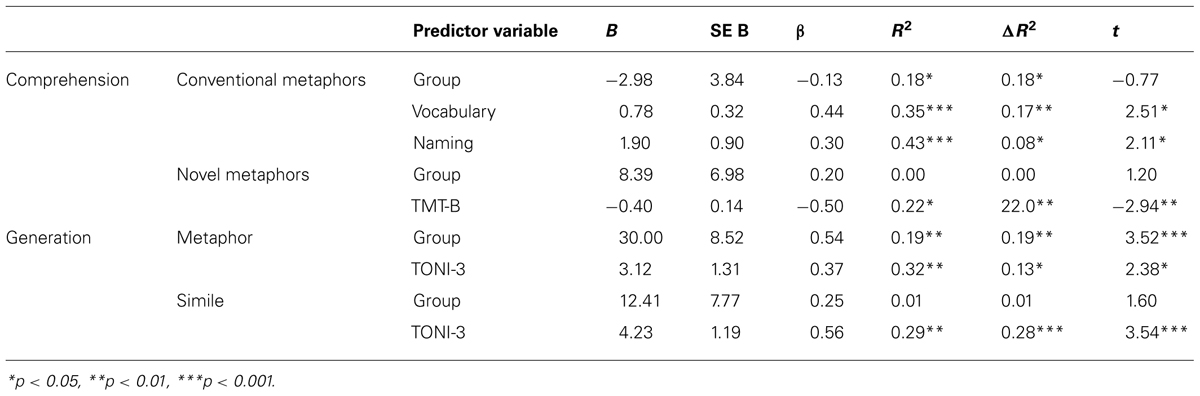Click the Predictor variable column header
The height and width of the screenshot is (396, 1200).
coord(485,31)
